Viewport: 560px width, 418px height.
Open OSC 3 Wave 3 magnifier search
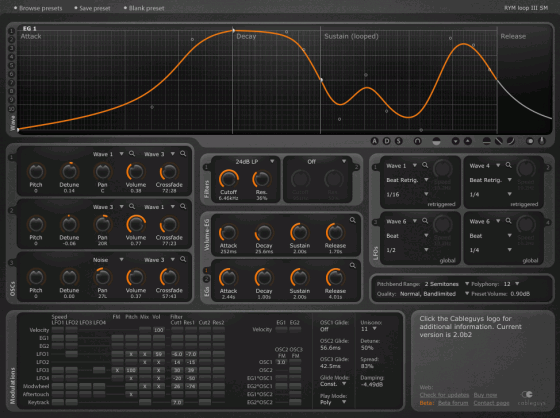pyautogui.click(x=183, y=259)
